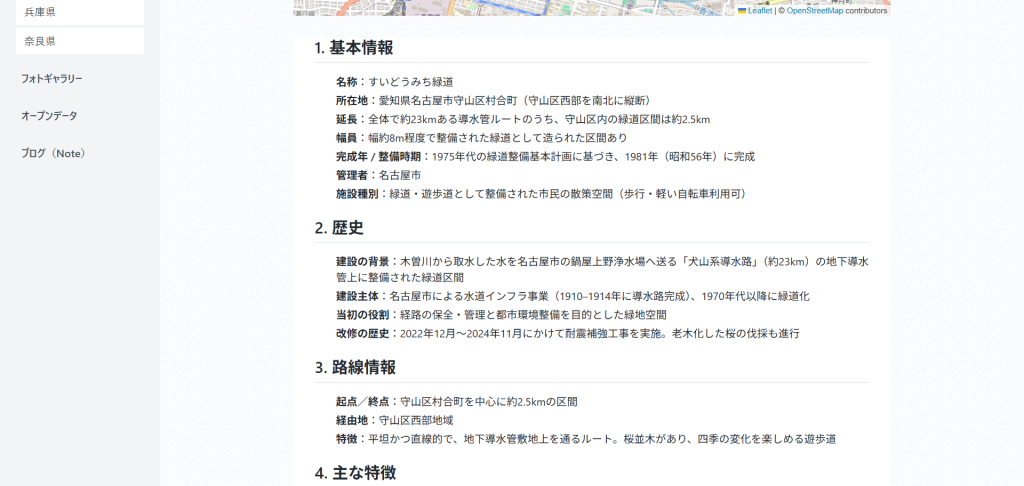Open the Leaflet attribution link
Viewport: 1024px width, 486px height.
pyautogui.click(x=759, y=11)
